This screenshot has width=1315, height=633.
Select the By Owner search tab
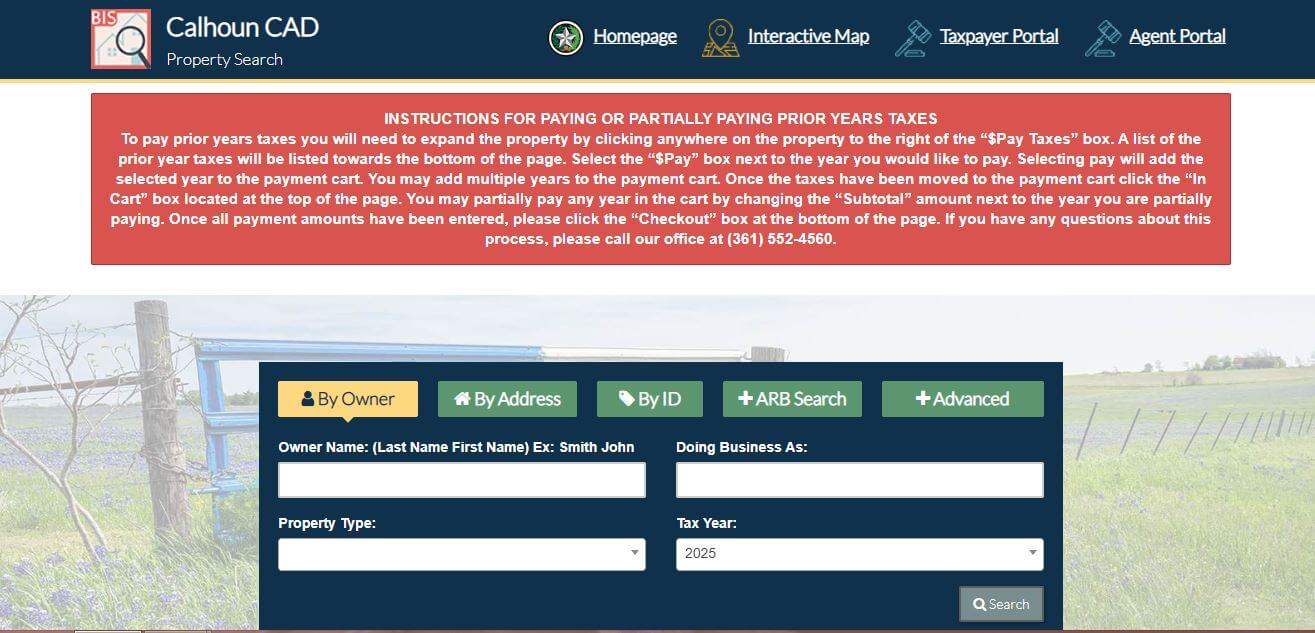[347, 399]
